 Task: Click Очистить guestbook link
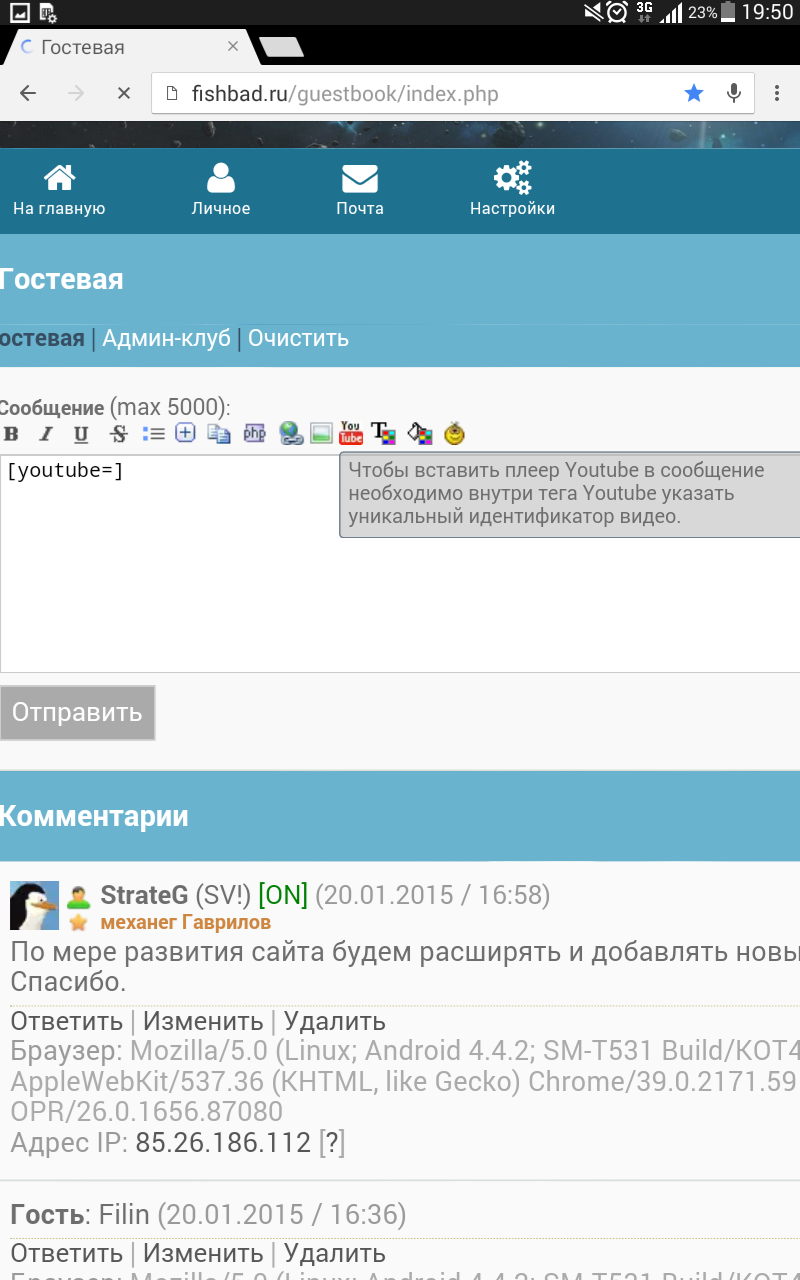pyautogui.click(x=298, y=338)
